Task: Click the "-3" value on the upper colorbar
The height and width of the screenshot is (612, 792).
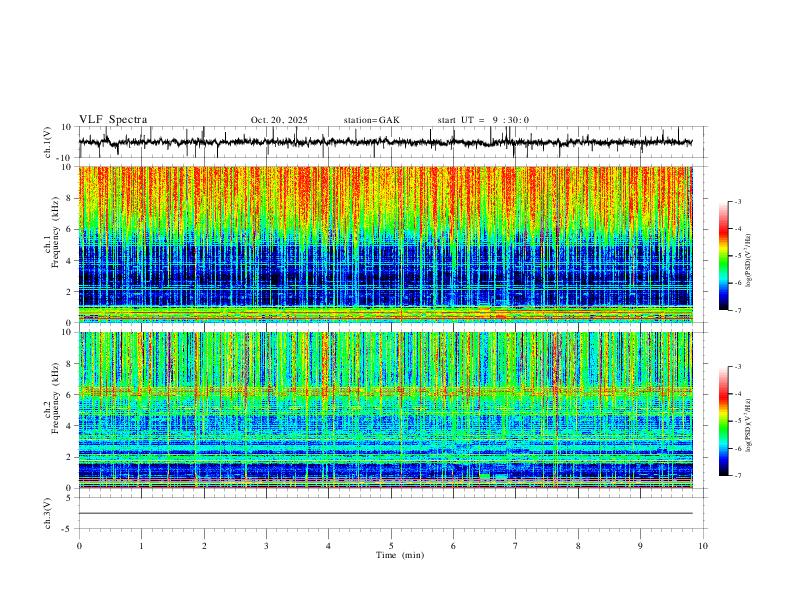Action: pyautogui.click(x=737, y=202)
